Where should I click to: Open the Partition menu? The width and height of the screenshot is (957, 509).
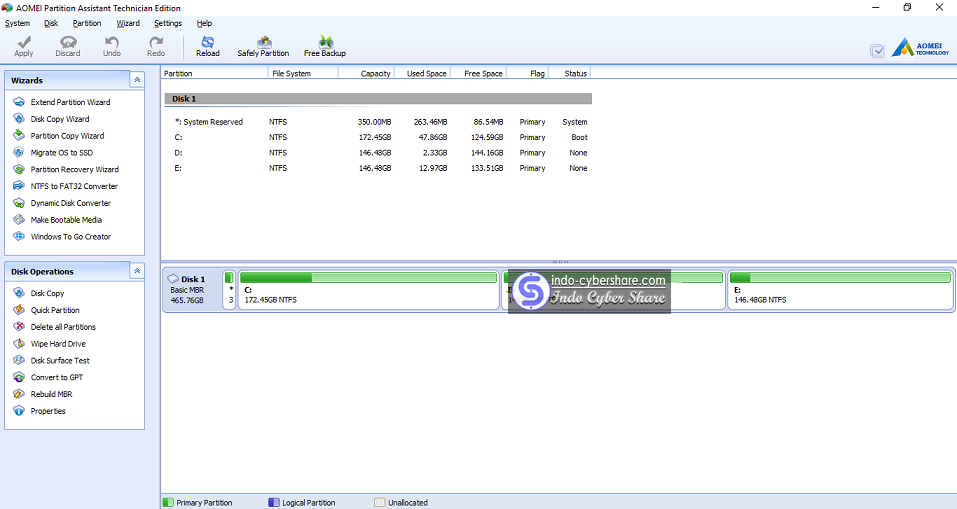pyautogui.click(x=87, y=23)
